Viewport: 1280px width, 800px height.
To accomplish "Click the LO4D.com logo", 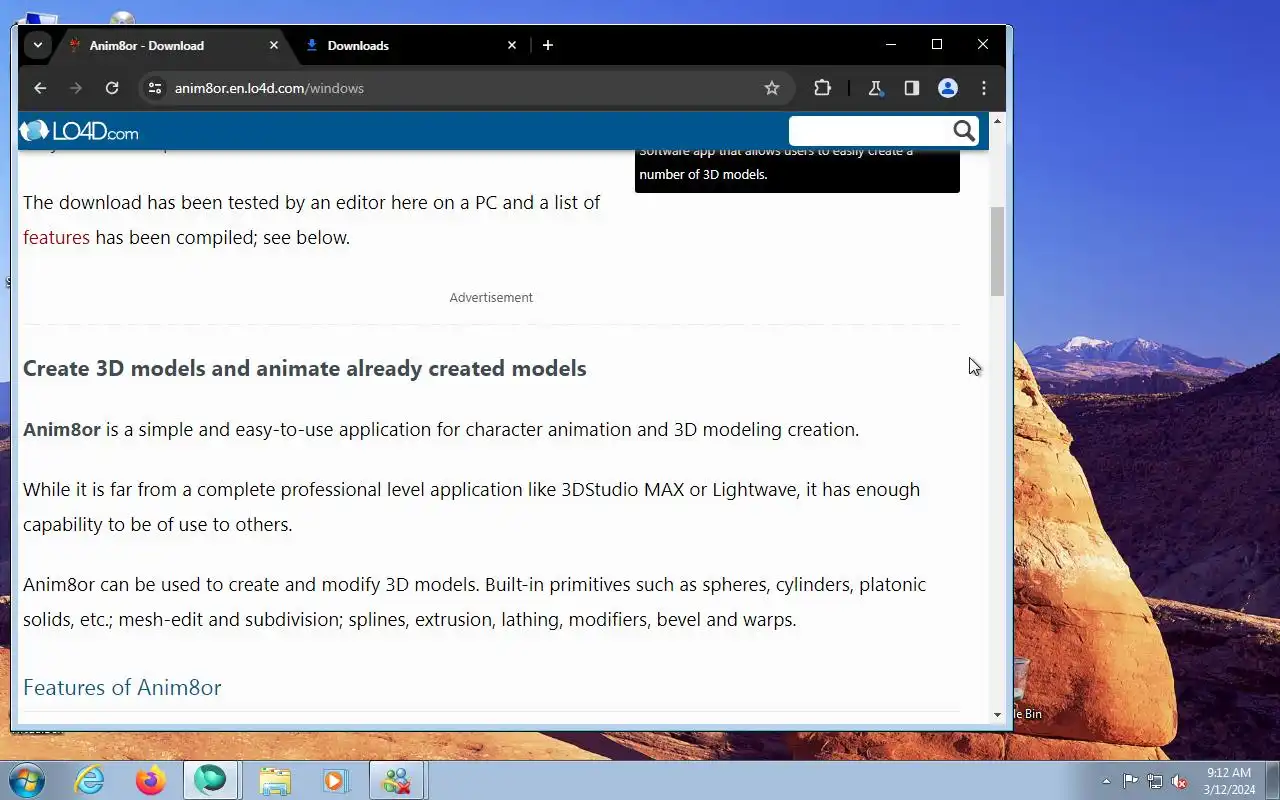I will (79, 131).
